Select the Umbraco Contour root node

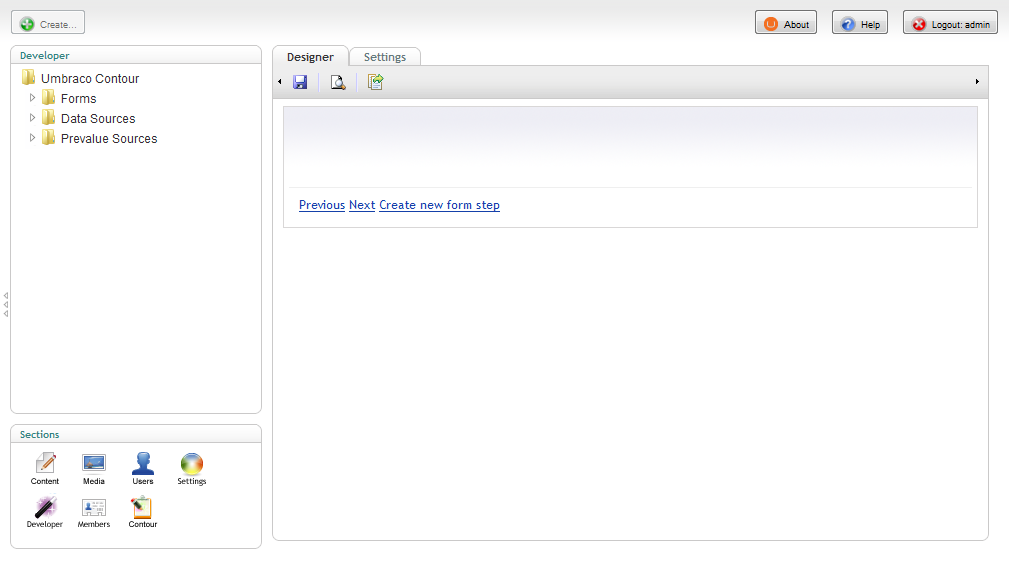click(90, 78)
